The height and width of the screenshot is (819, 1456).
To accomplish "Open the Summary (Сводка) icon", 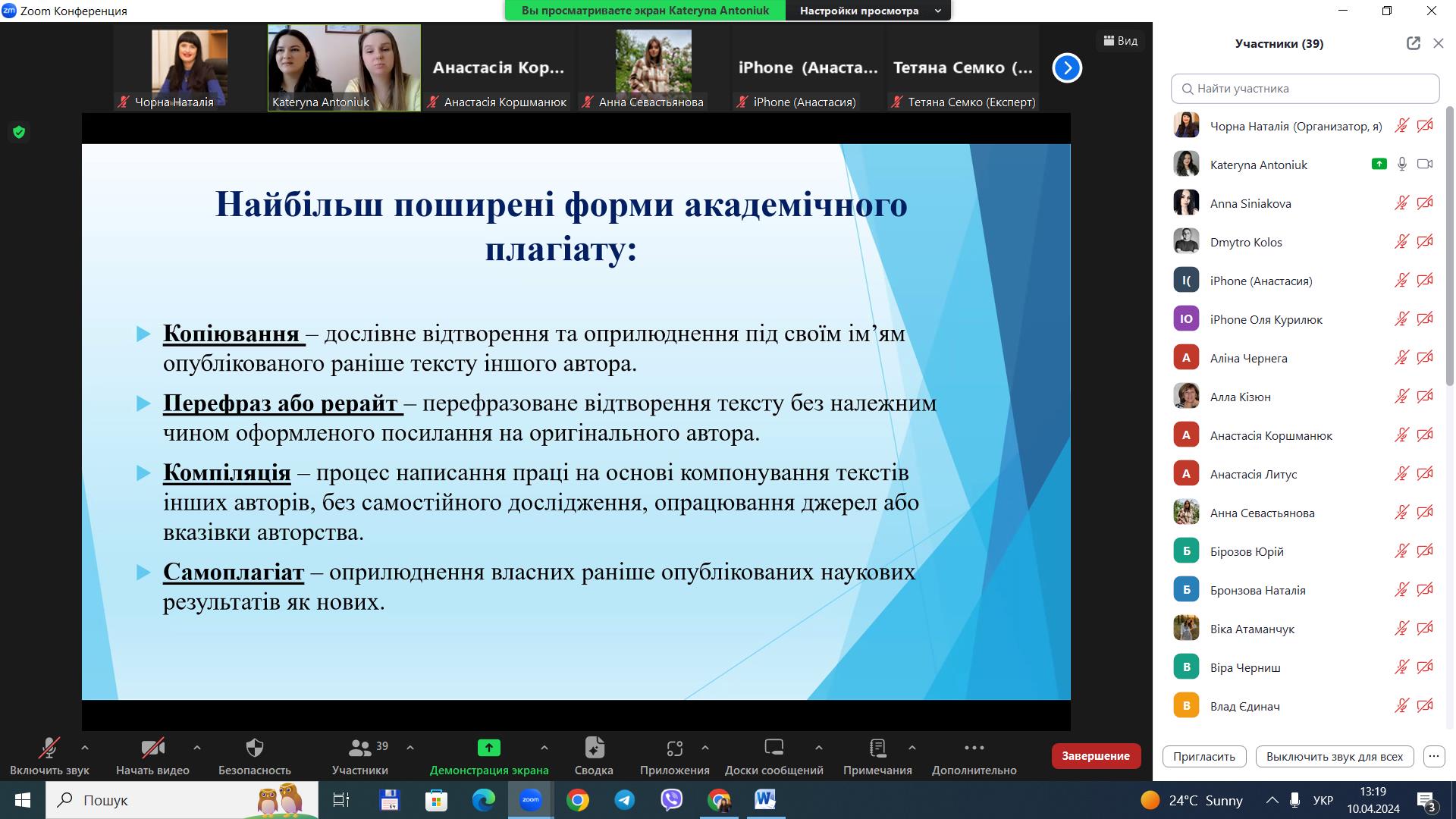I will click(x=594, y=748).
